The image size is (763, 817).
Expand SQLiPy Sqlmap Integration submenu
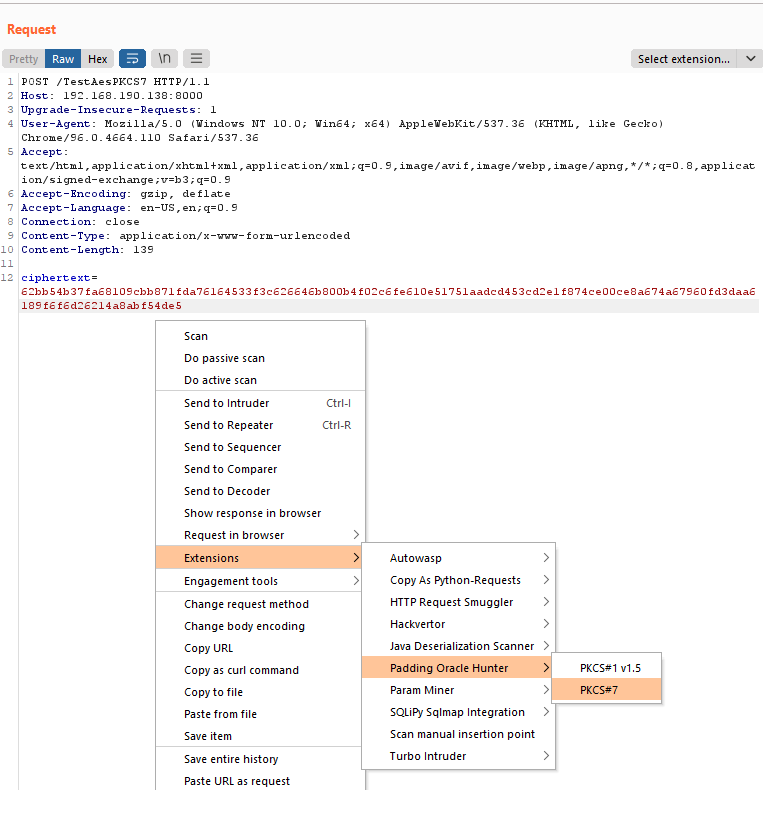point(458,712)
